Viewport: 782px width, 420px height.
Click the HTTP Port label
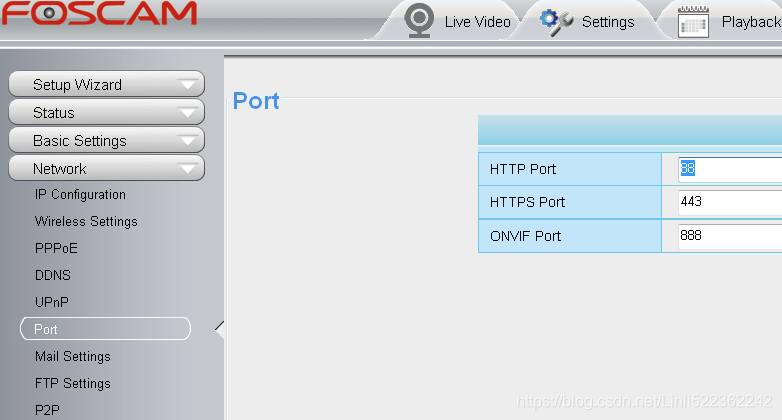523,170
